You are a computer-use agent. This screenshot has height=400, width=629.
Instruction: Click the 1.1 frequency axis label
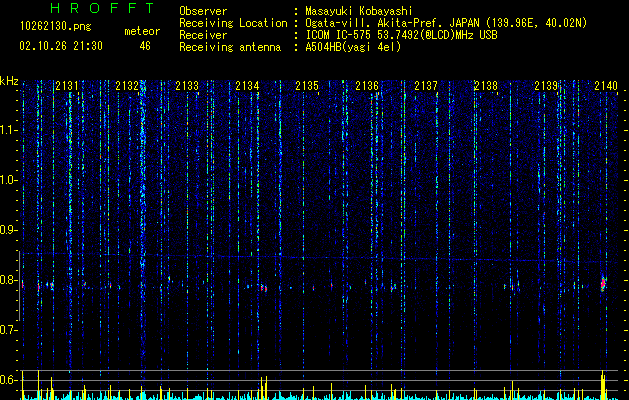(9, 130)
